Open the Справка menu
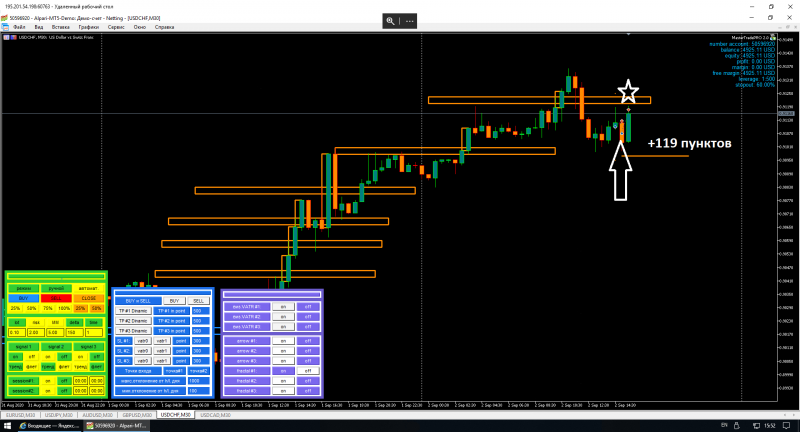The width and height of the screenshot is (800, 432). 164,27
